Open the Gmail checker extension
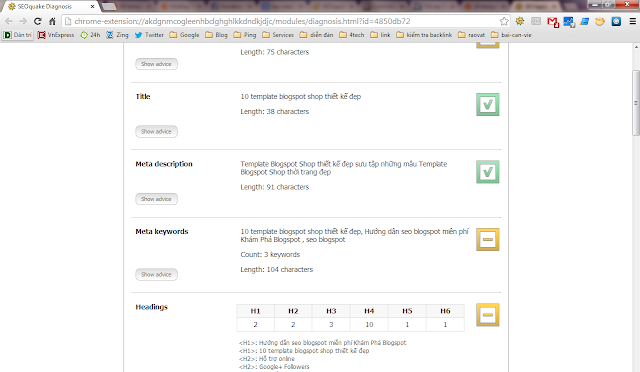640x372 pixels. coord(553,22)
